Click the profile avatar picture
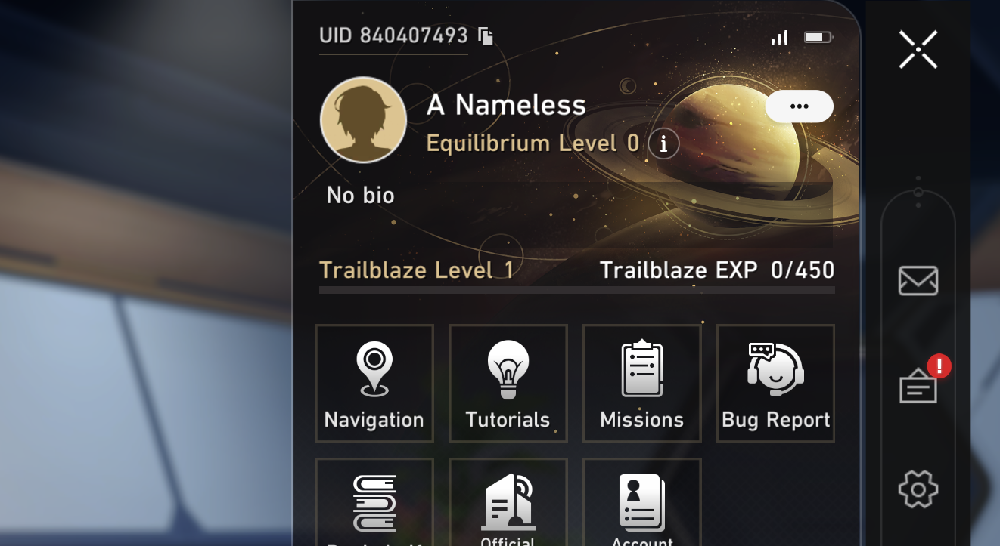The height and width of the screenshot is (546, 1000). pos(364,120)
